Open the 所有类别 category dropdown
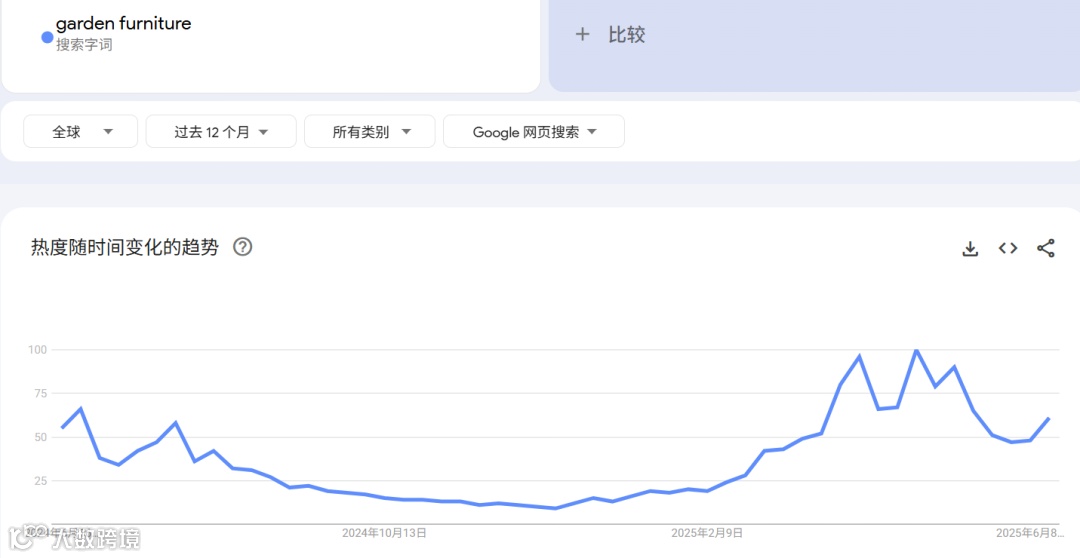 coord(370,132)
